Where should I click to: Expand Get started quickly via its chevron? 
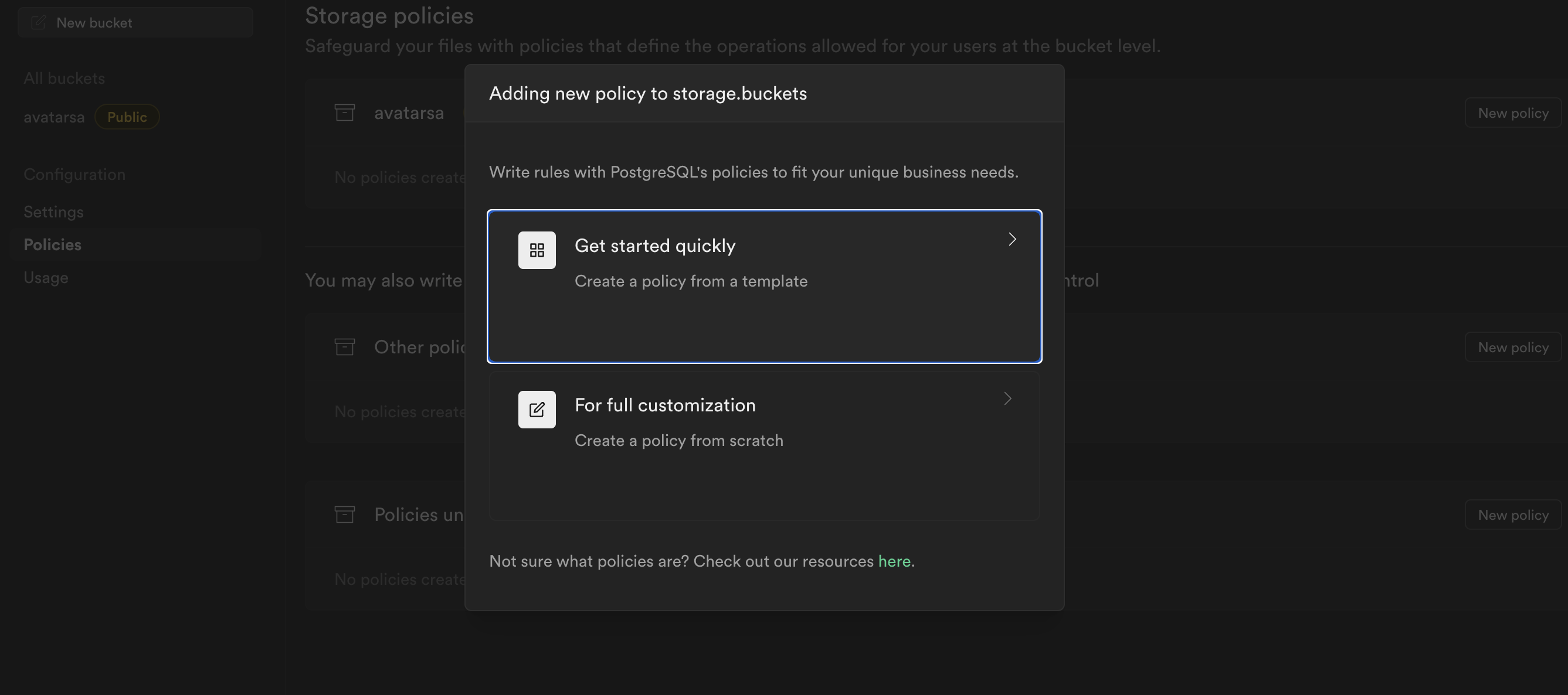1012,239
